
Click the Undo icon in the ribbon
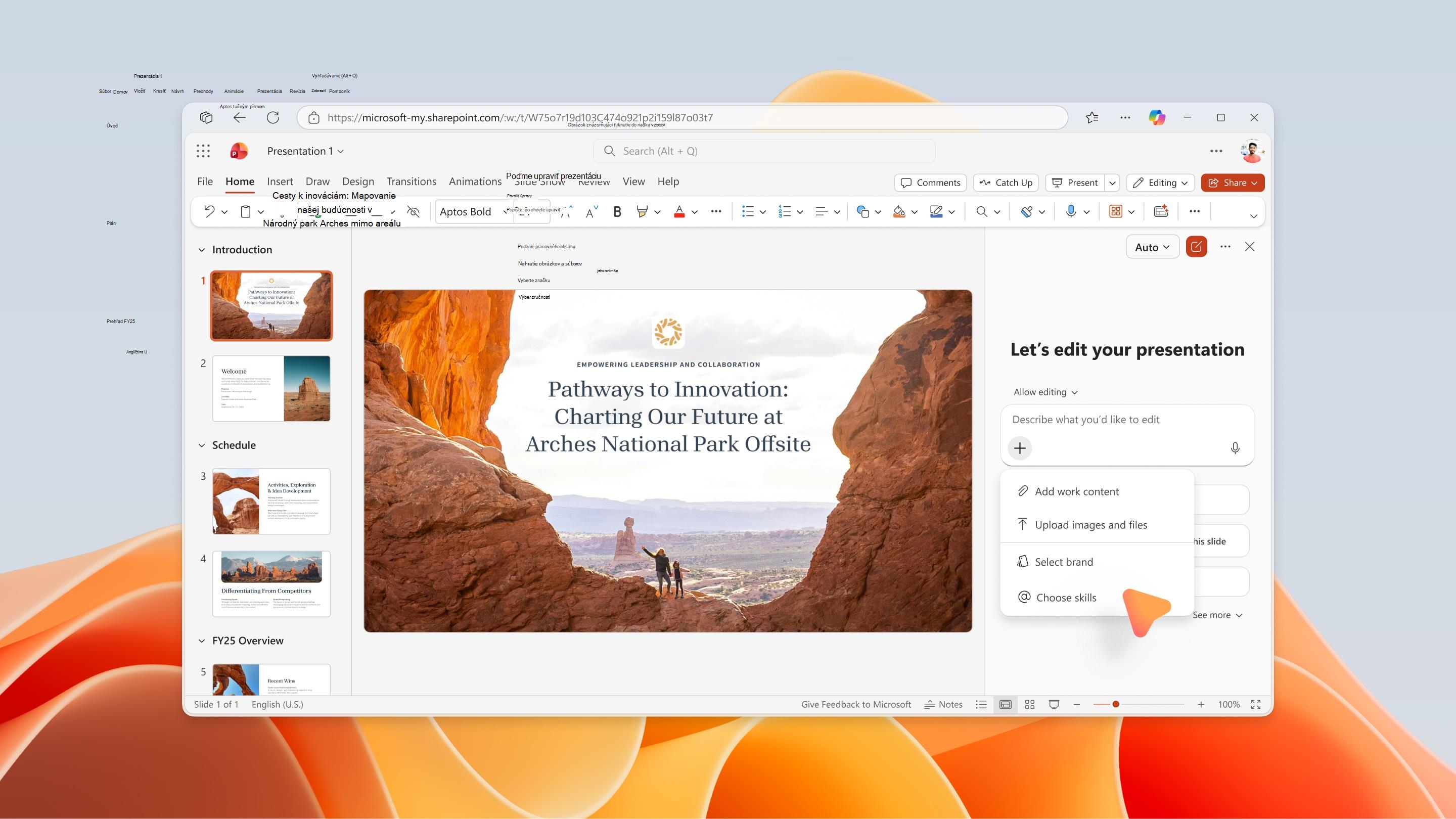click(x=209, y=211)
